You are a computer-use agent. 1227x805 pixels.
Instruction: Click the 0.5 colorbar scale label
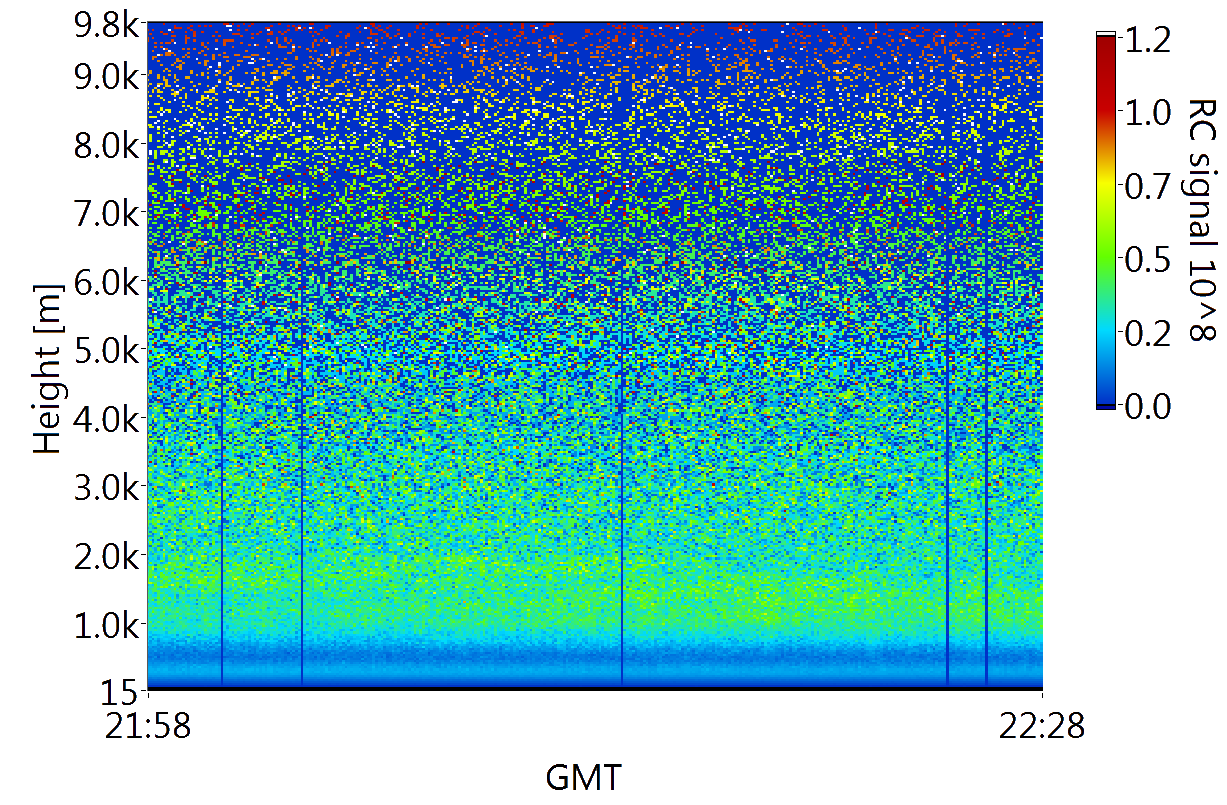[x=1147, y=260]
